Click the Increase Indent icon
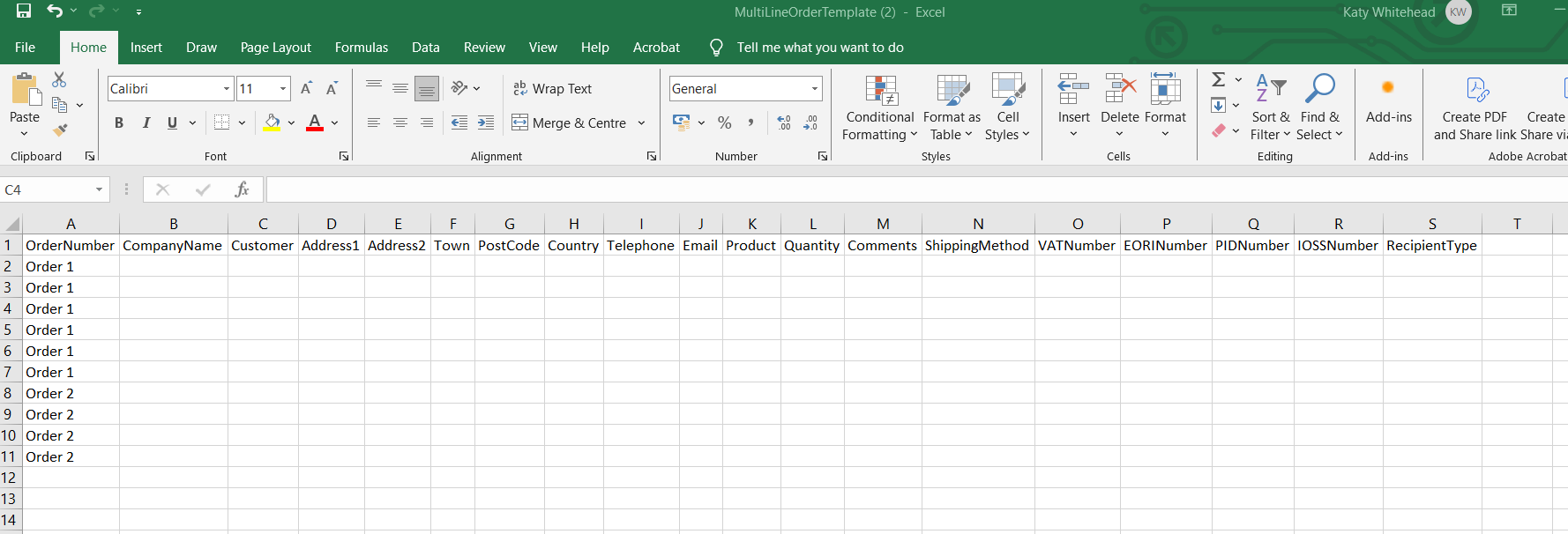1568x534 pixels. tap(486, 123)
